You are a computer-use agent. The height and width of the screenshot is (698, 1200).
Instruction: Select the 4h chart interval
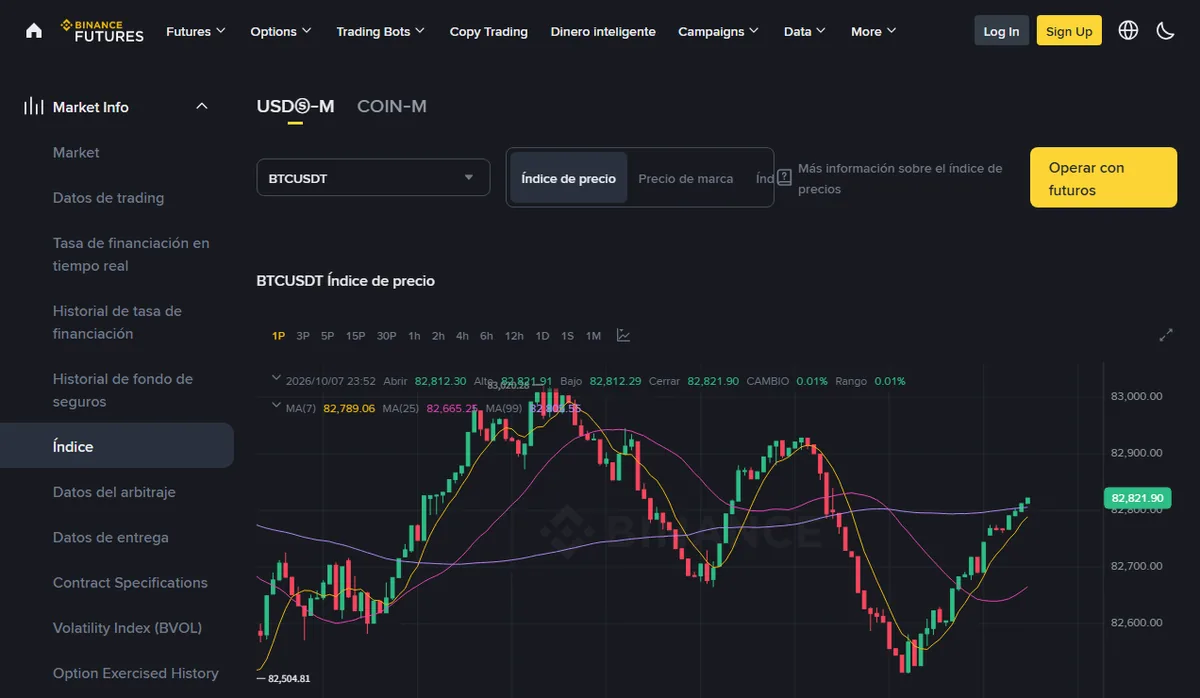point(462,335)
